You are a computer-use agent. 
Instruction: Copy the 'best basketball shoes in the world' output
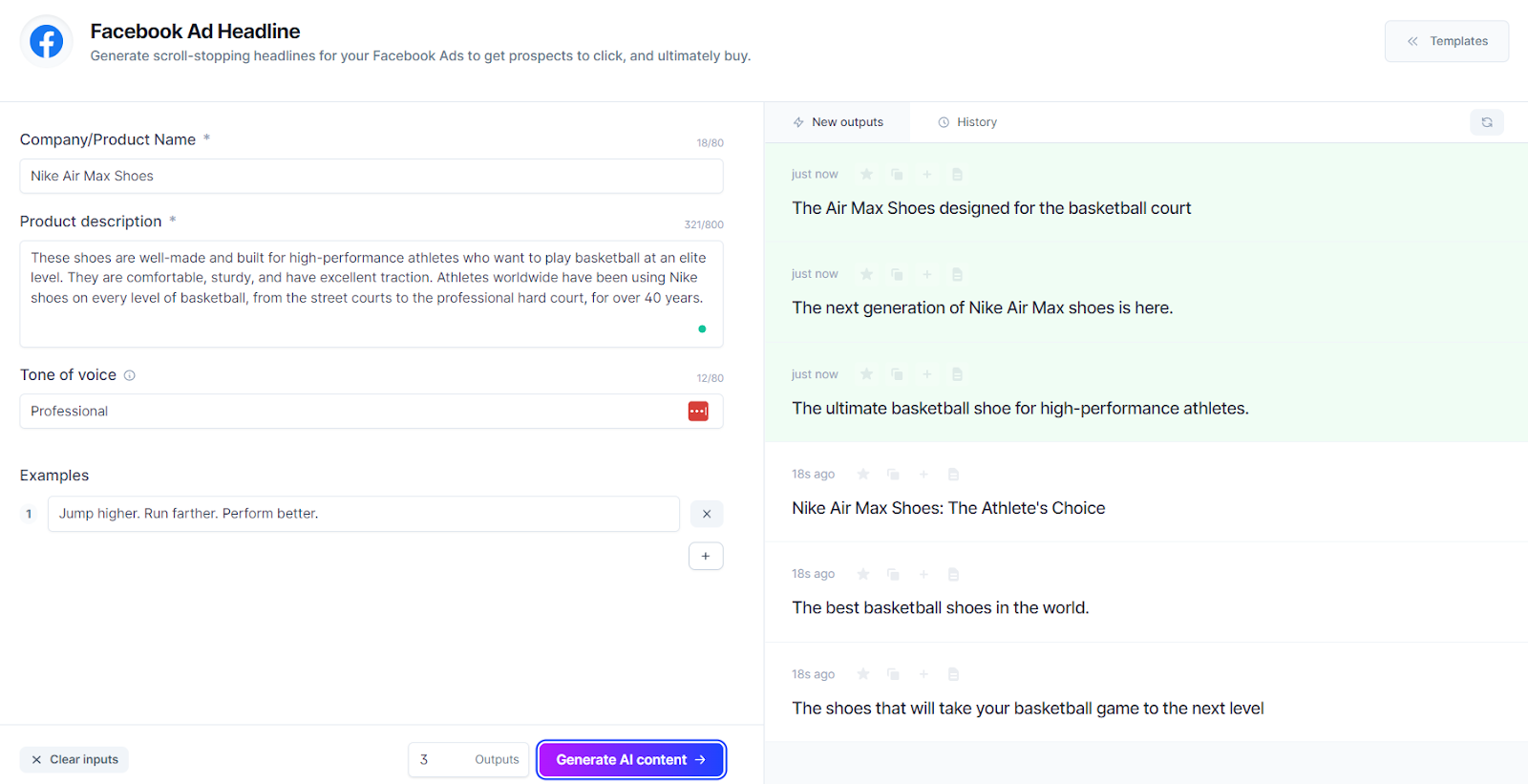click(893, 574)
